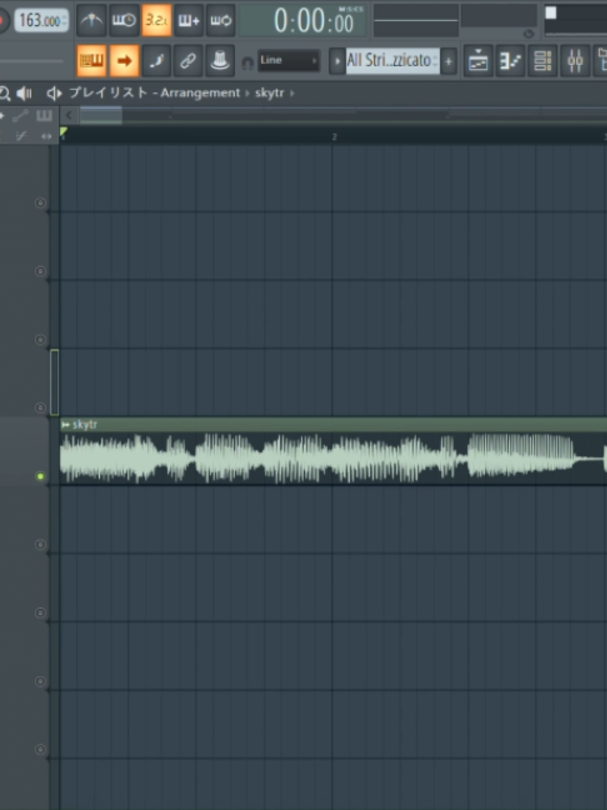Screen dimensions: 607x810
Task: Open the Channel rack view icon
Action: [x=542, y=61]
